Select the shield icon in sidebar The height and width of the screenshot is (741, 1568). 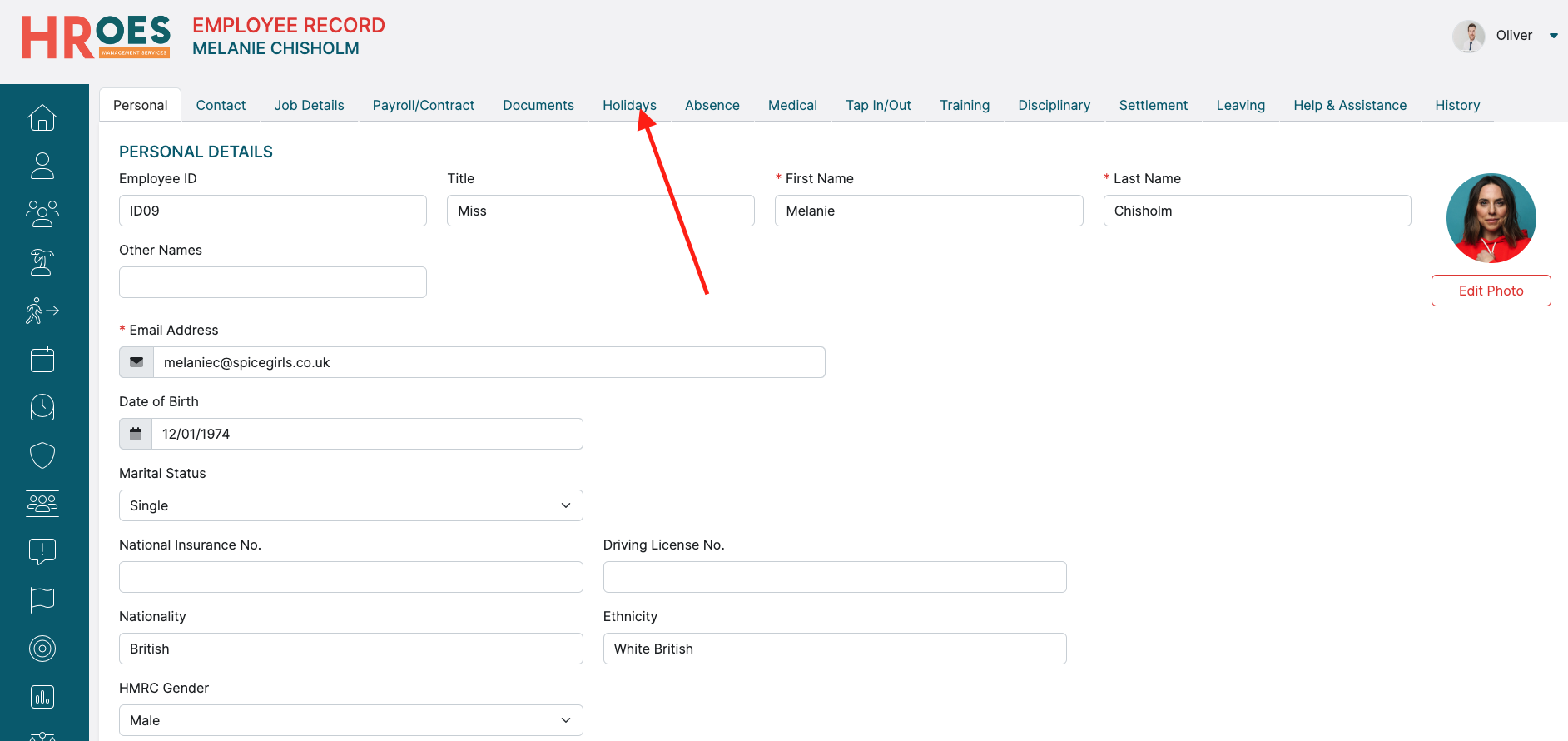click(x=42, y=455)
